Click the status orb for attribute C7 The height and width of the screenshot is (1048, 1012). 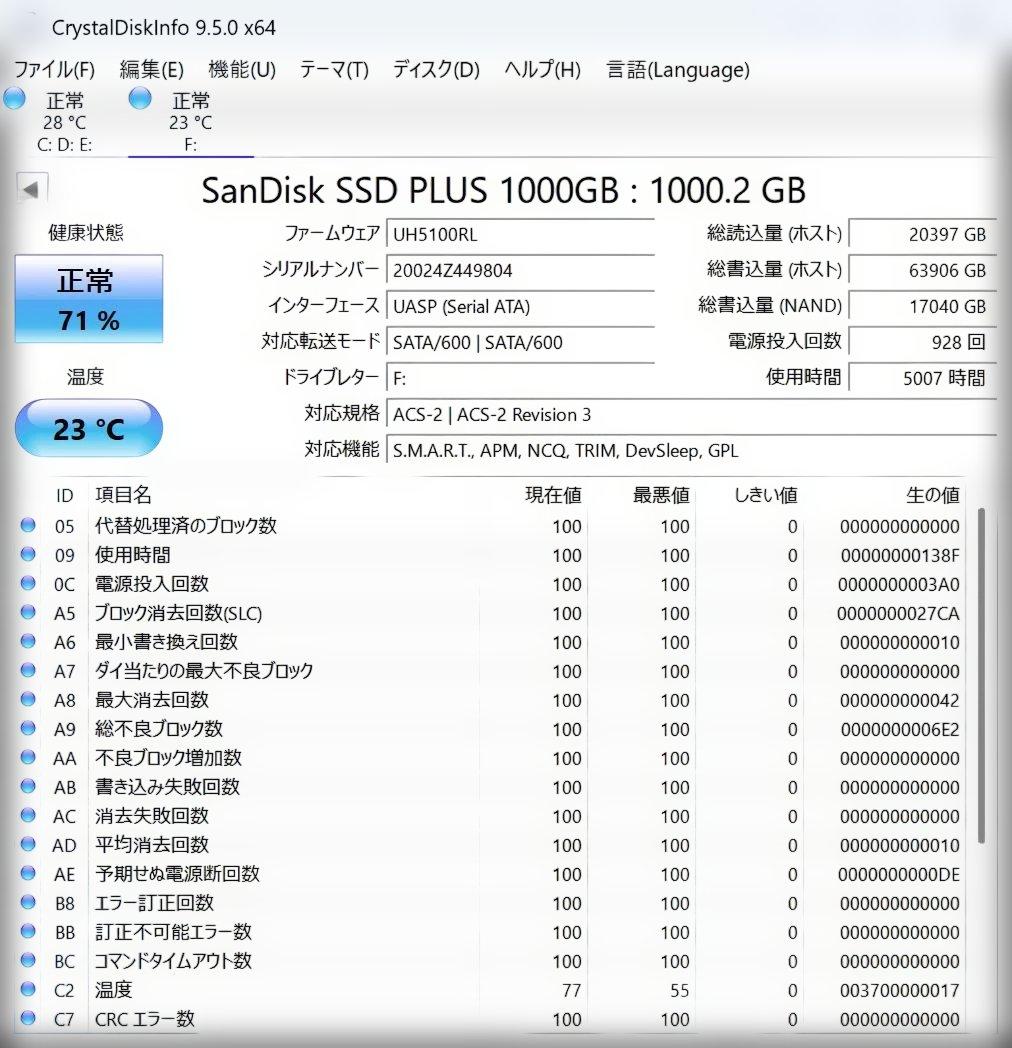pos(28,1019)
